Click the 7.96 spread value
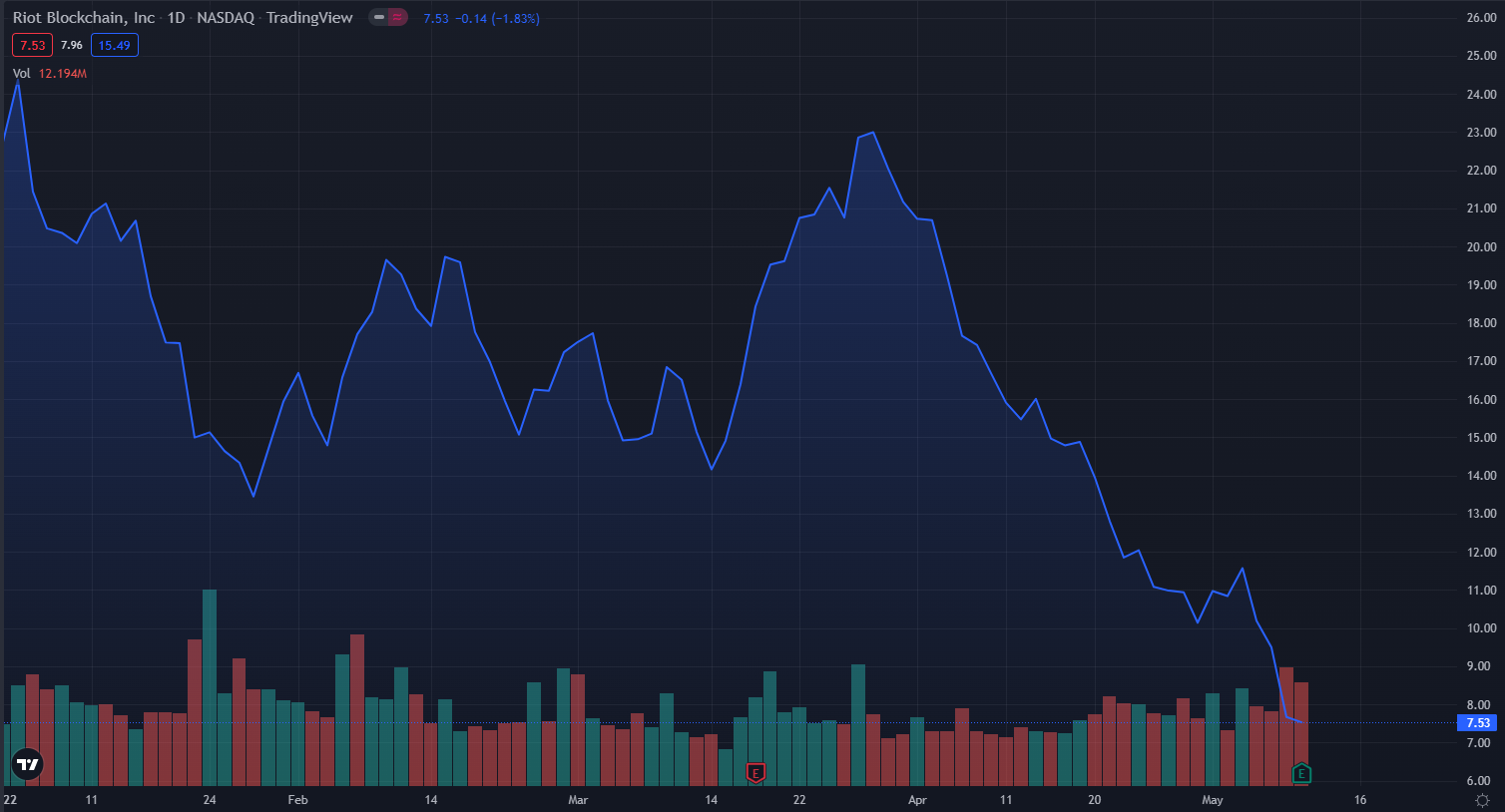 coord(72,45)
